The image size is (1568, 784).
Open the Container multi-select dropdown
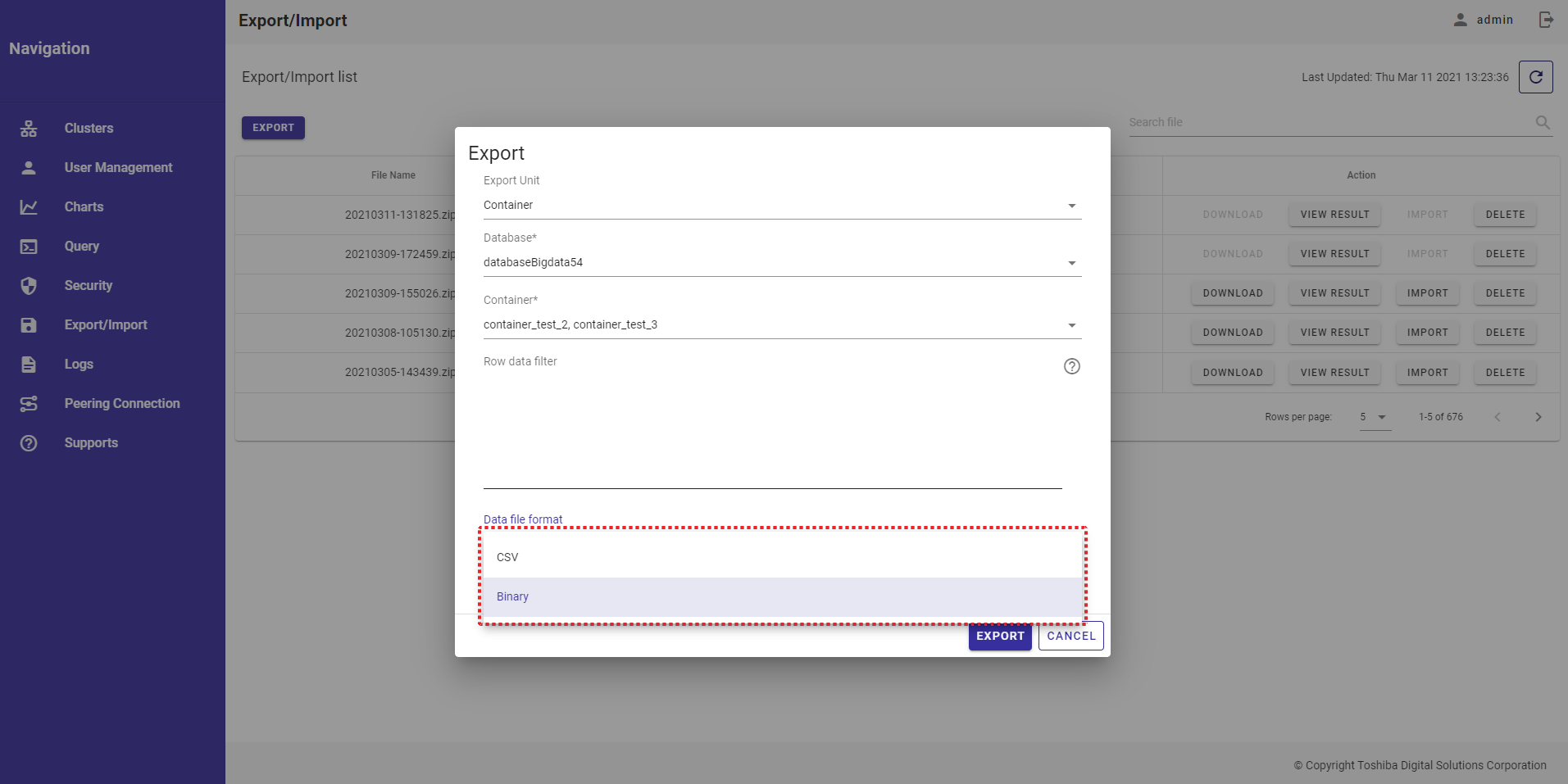pyautogui.click(x=782, y=324)
